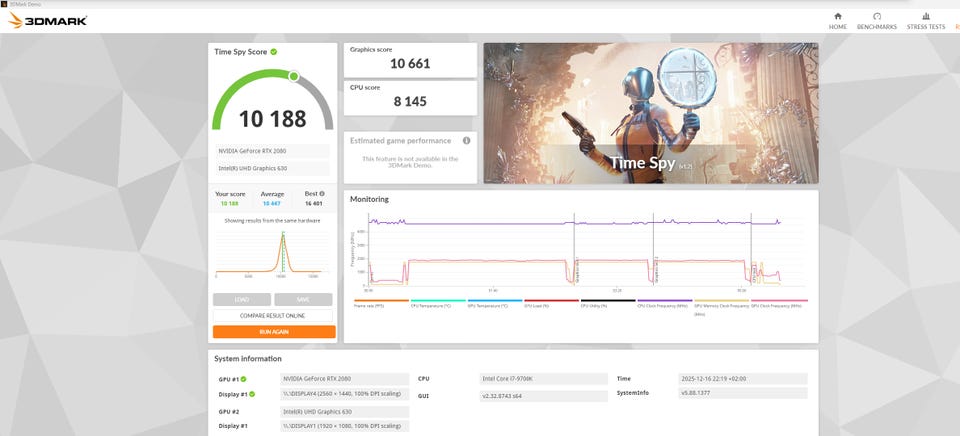The width and height of the screenshot is (960, 436).
Task: Go to HOME tab
Action: coord(838,27)
